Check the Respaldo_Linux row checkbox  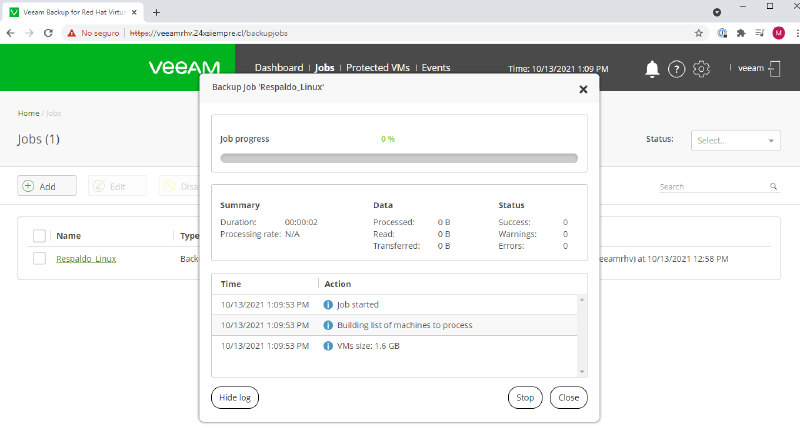point(39,259)
